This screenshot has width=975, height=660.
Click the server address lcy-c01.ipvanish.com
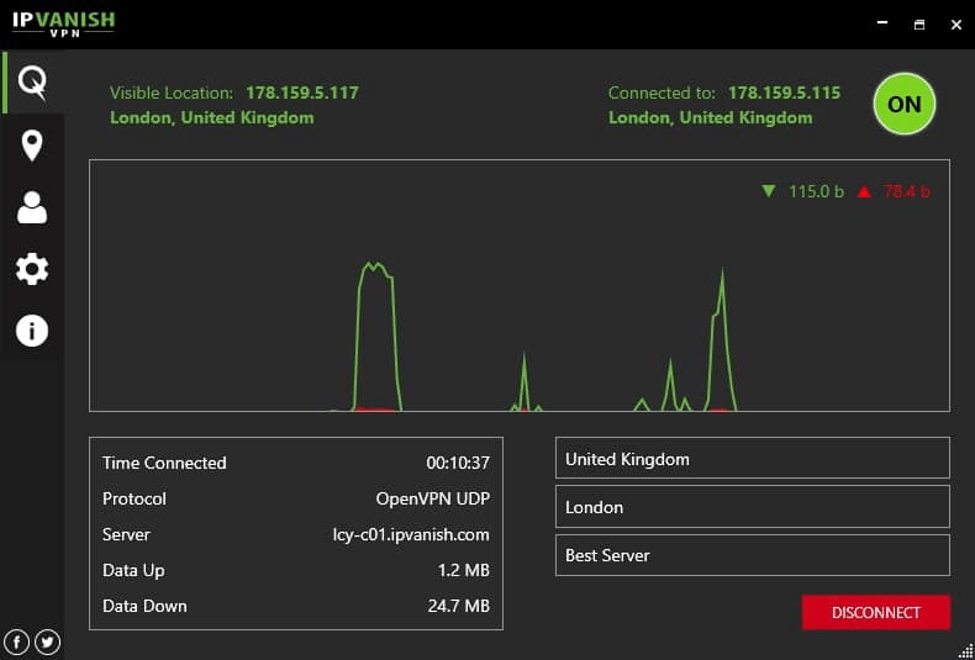(413, 535)
